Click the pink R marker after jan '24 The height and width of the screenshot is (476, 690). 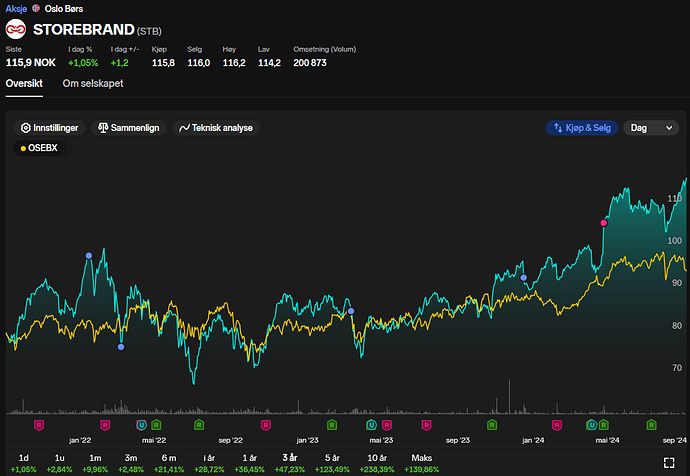click(x=557, y=425)
